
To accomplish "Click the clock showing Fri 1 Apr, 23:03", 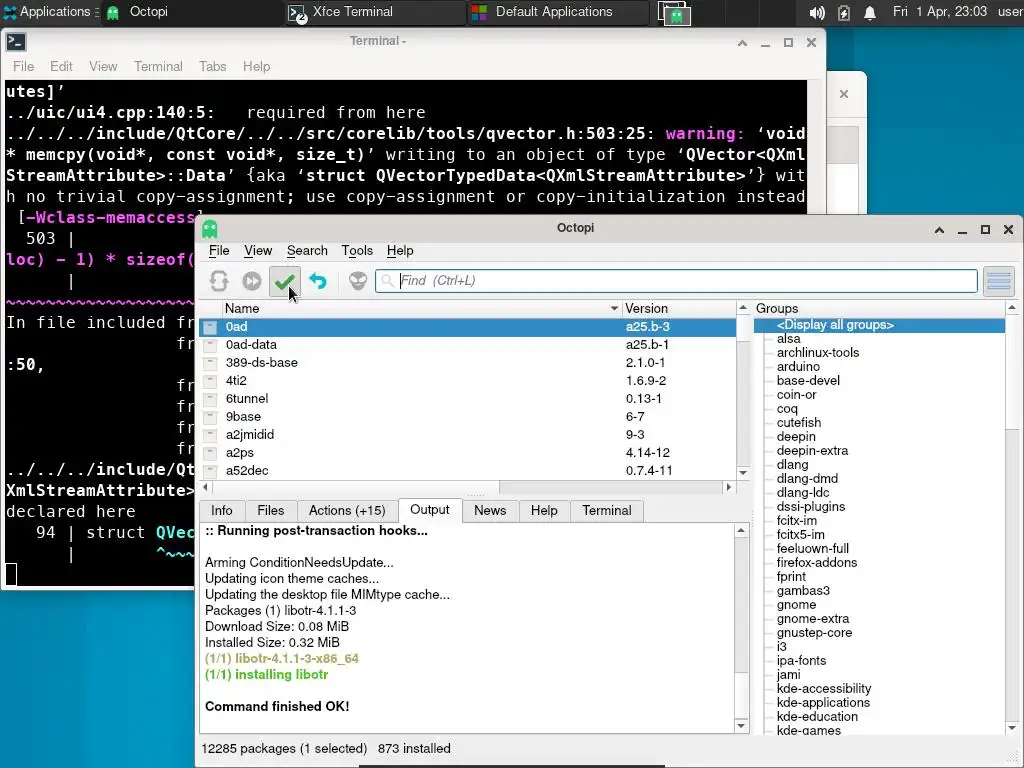I will [x=940, y=12].
